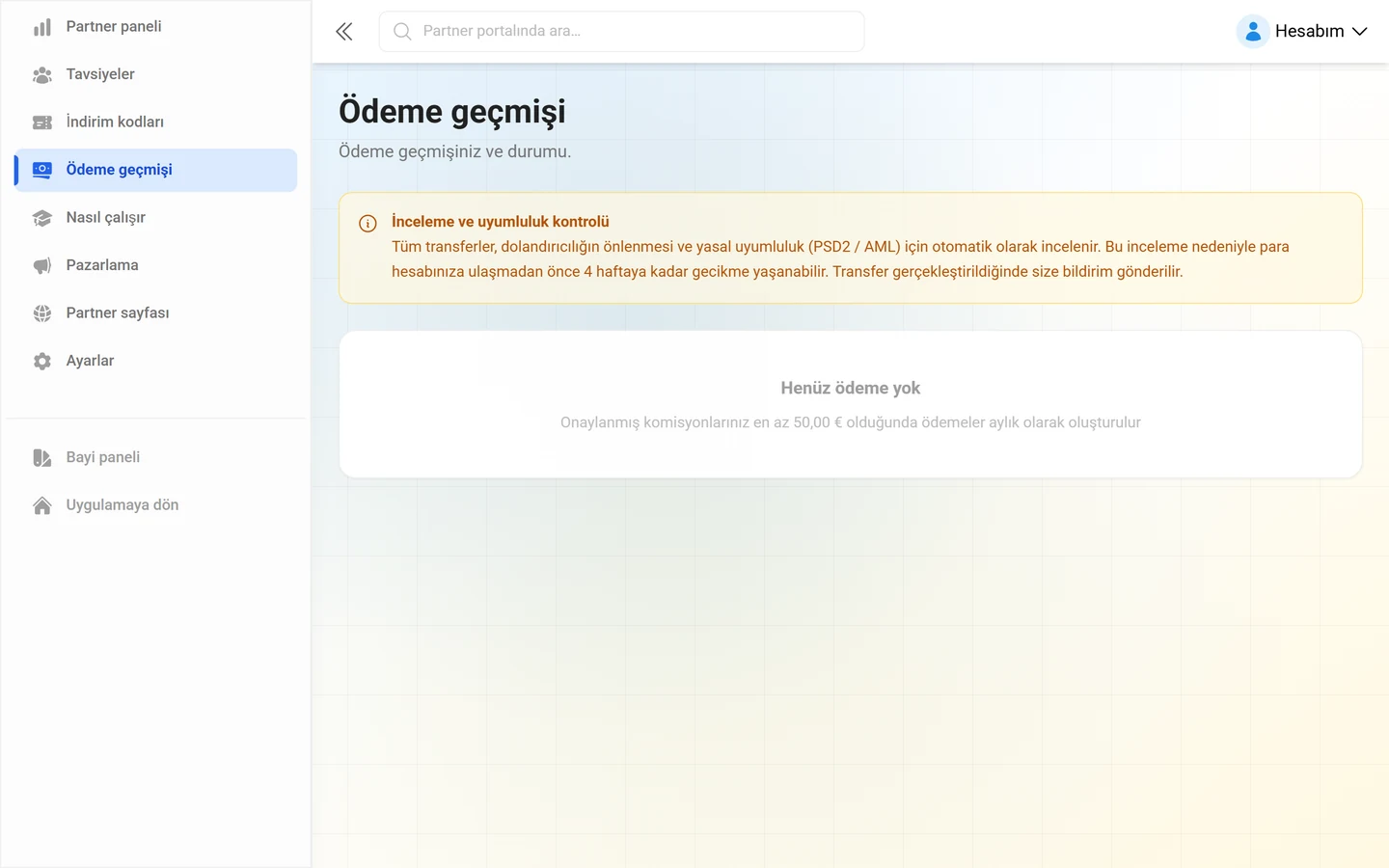Click the Bayi paneli icon
This screenshot has height=868, width=1389.
(x=42, y=457)
